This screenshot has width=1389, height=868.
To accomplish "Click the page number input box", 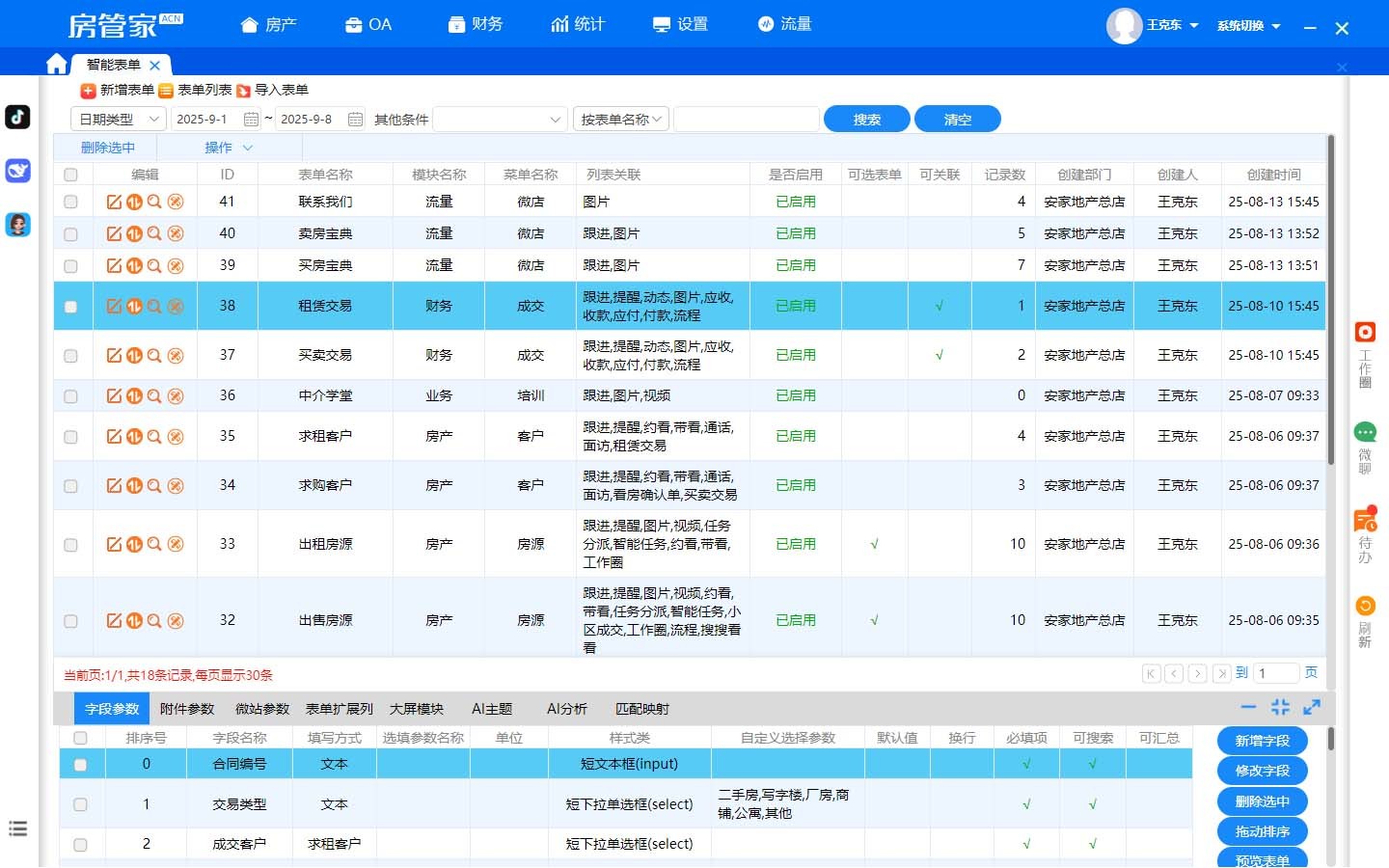I will [1275, 673].
